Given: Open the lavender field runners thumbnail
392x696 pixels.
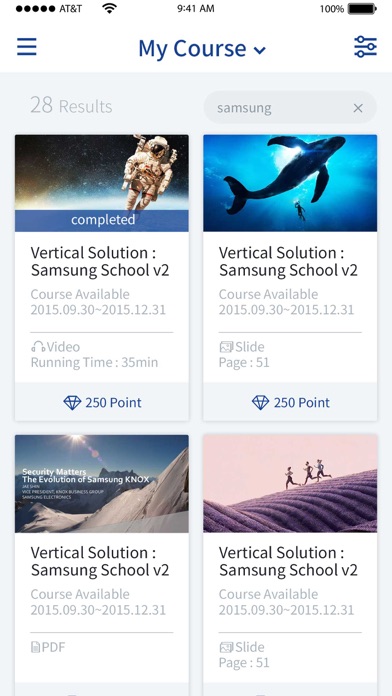Looking at the screenshot, I should point(290,483).
